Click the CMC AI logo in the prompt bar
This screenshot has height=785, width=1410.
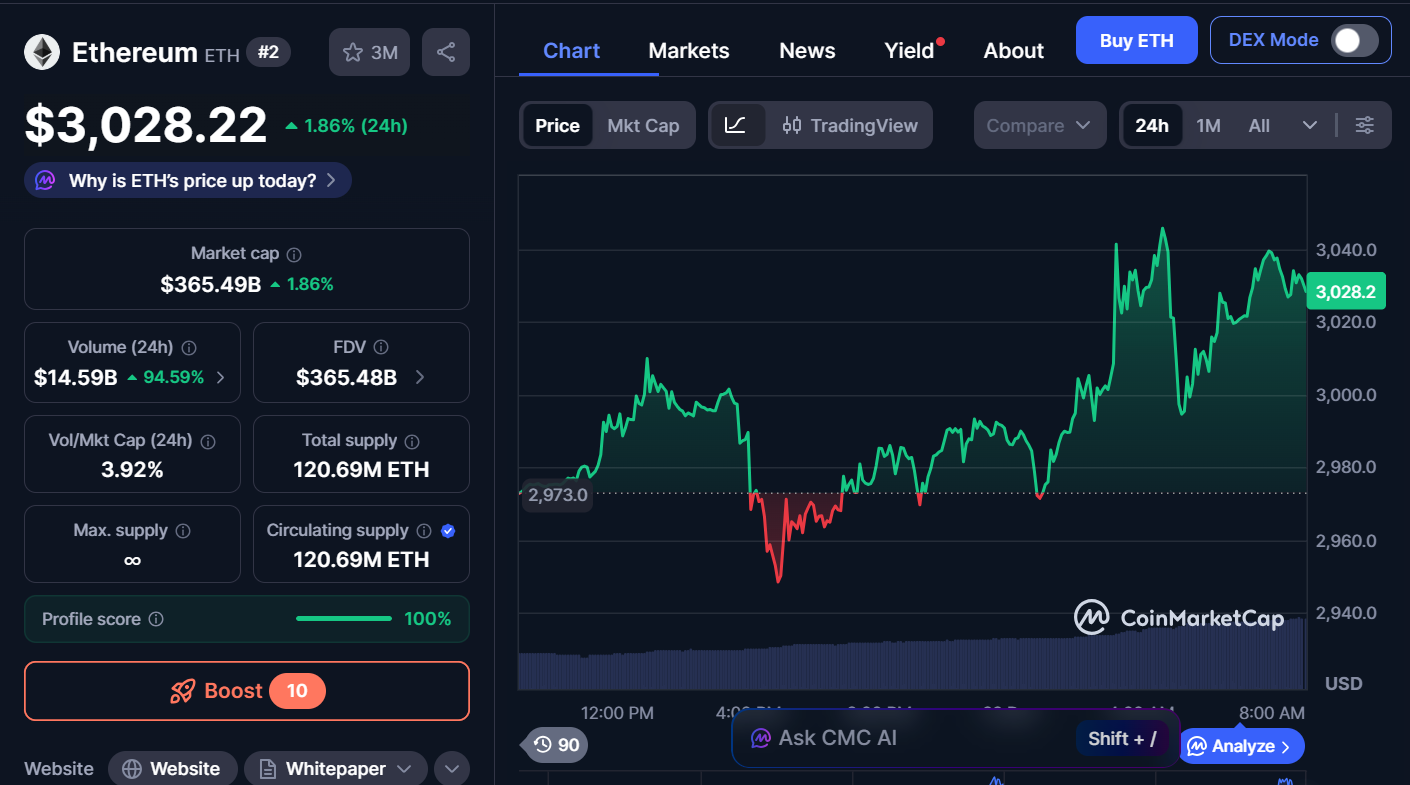(761, 737)
